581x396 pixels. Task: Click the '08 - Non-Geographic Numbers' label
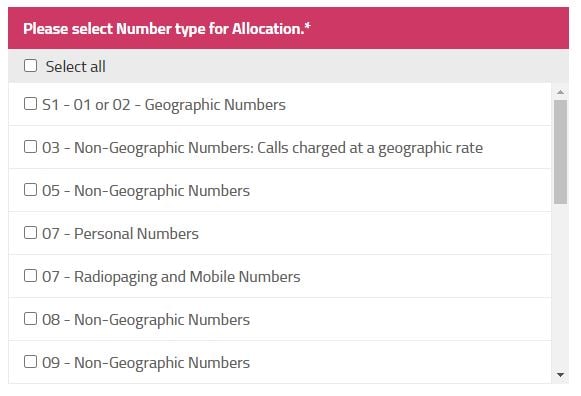coord(146,320)
